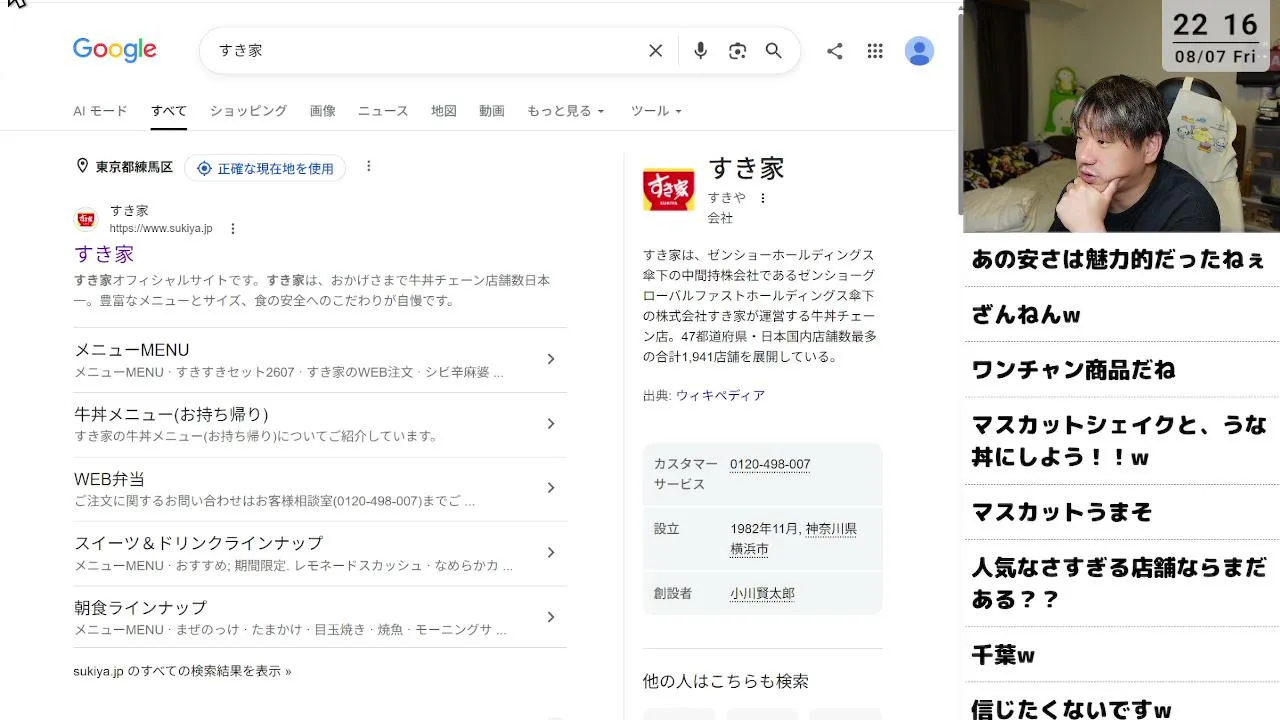Click customer service number 0120-498-007
This screenshot has width=1280, height=720.
(770, 464)
